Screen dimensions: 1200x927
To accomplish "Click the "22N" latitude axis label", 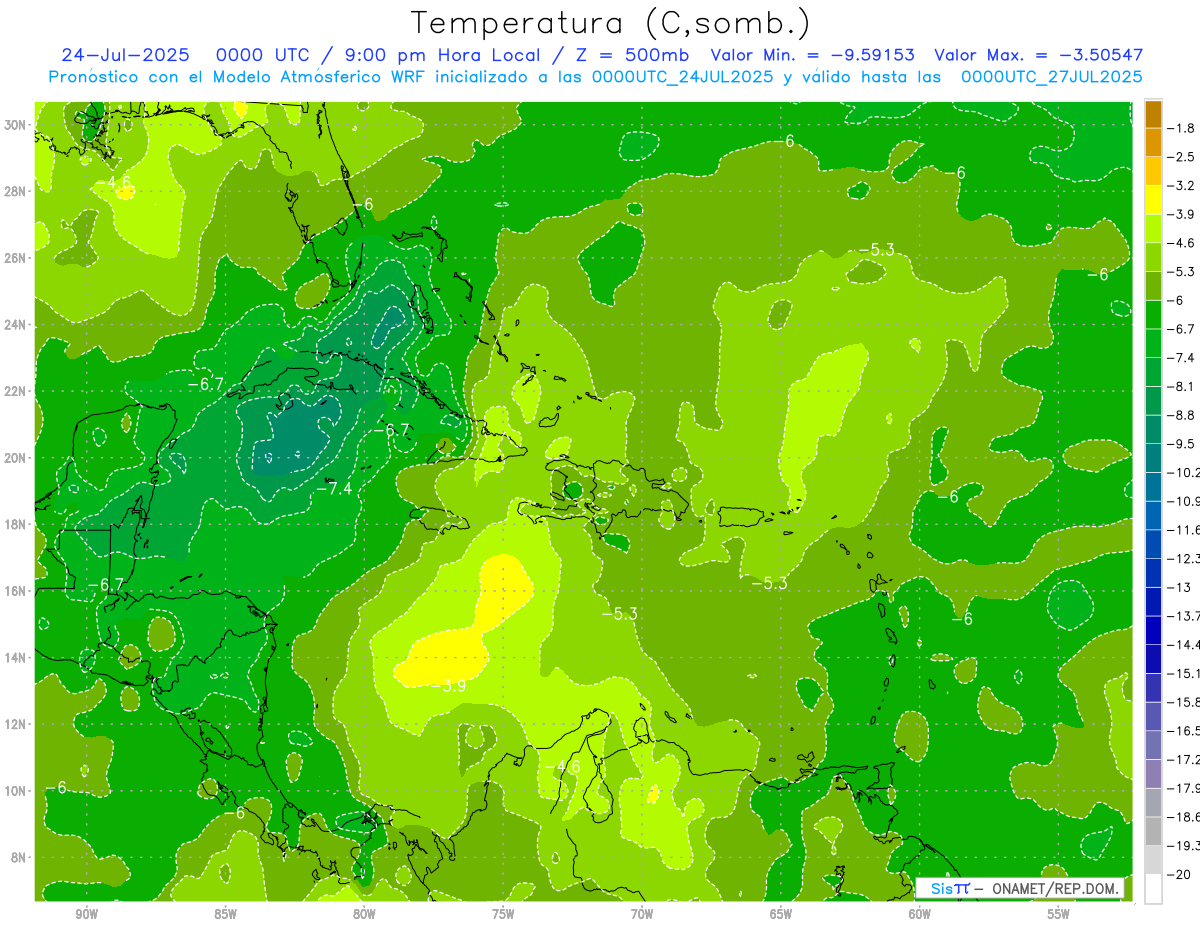I will 17,391.
